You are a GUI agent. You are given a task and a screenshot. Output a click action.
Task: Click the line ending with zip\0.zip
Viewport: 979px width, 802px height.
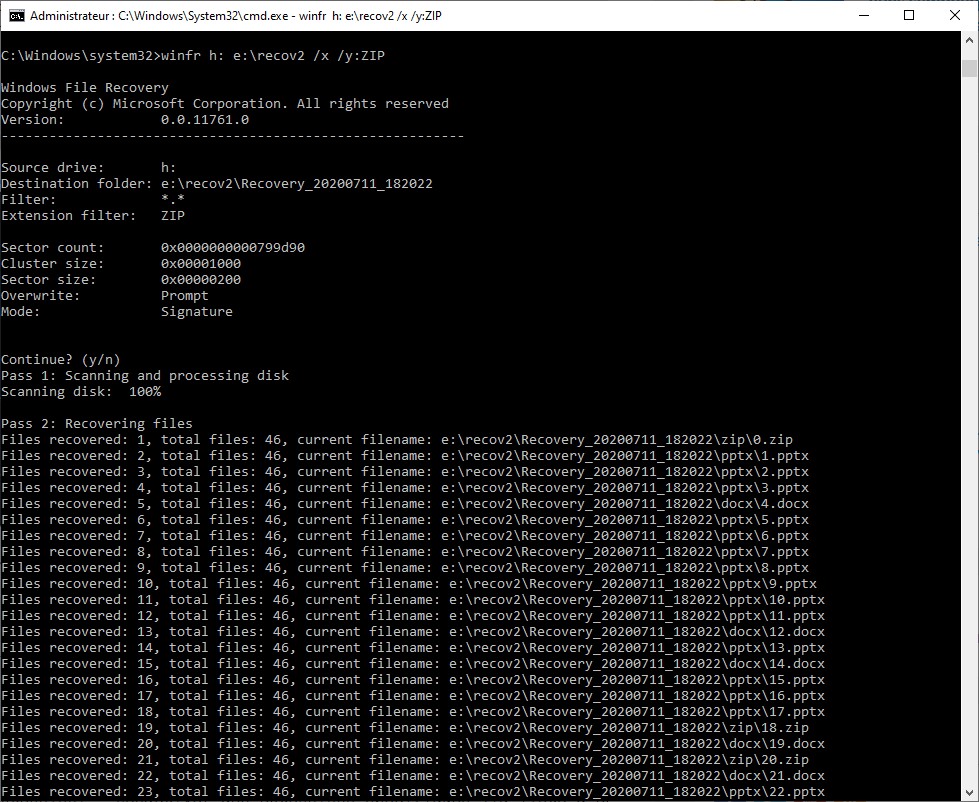tap(397, 439)
